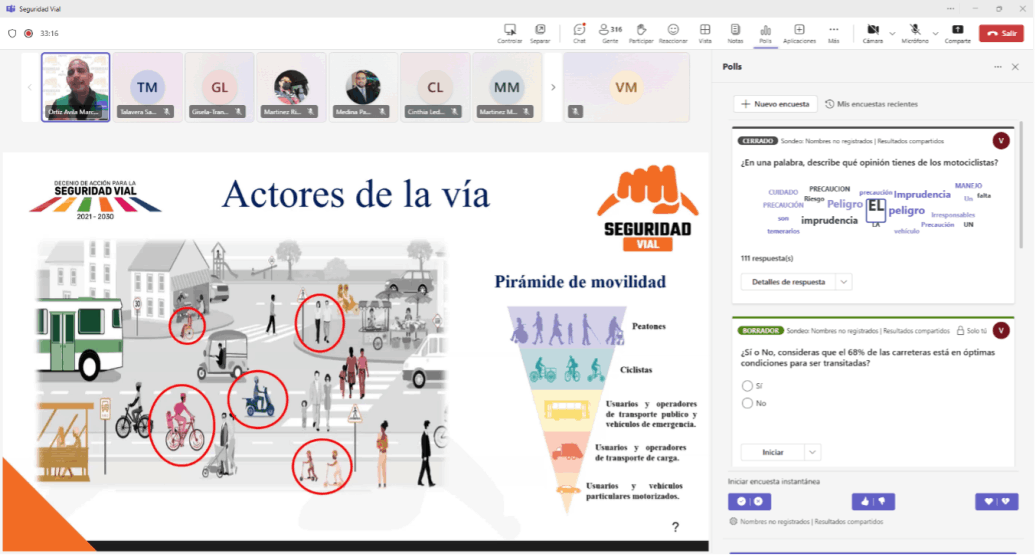Expand the Detalles de respuesta dropdown arrow
The height and width of the screenshot is (557, 1036).
point(844,282)
